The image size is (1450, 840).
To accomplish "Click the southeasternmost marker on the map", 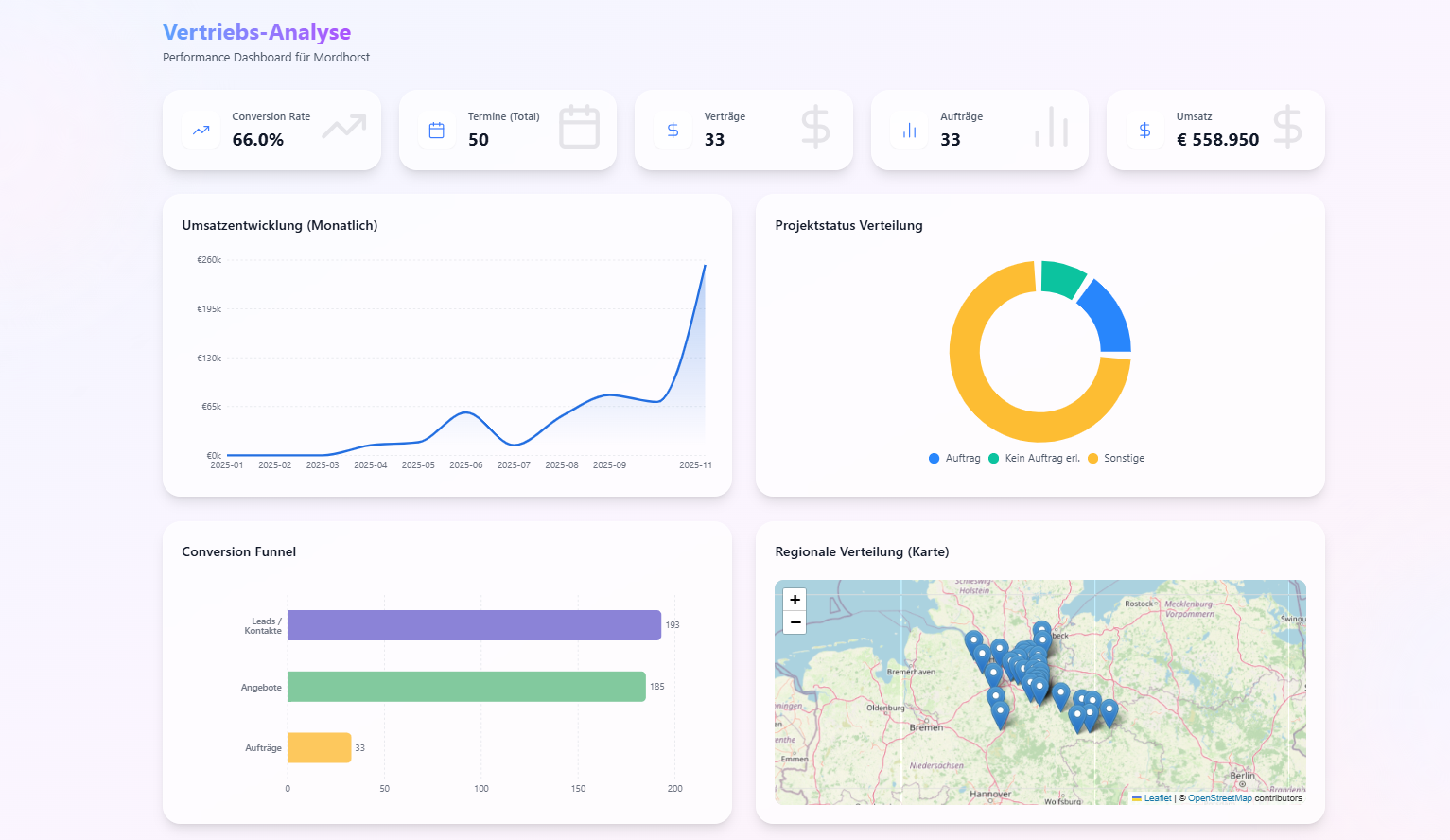I will 1108,708.
